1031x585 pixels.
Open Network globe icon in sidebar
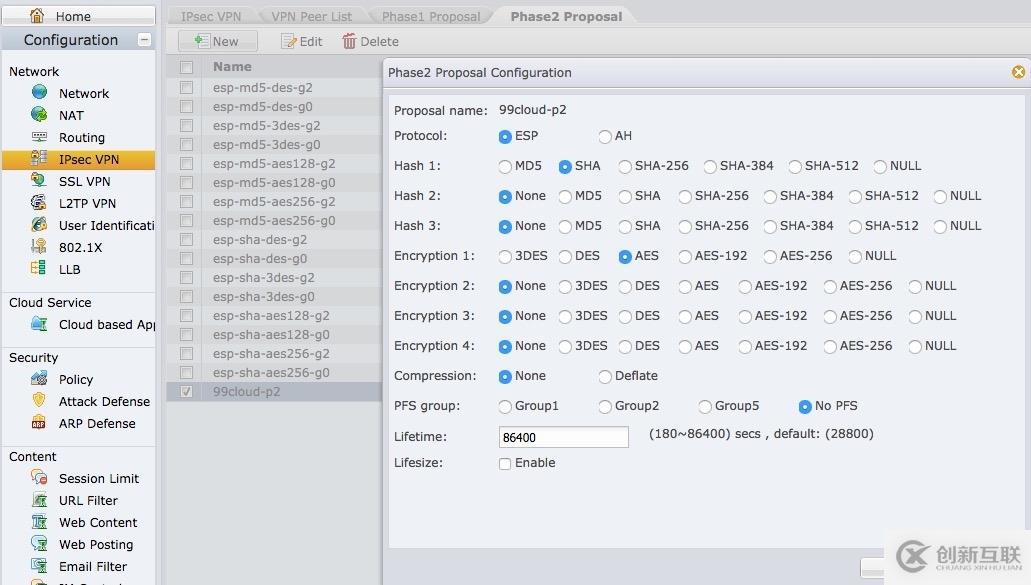coord(39,93)
